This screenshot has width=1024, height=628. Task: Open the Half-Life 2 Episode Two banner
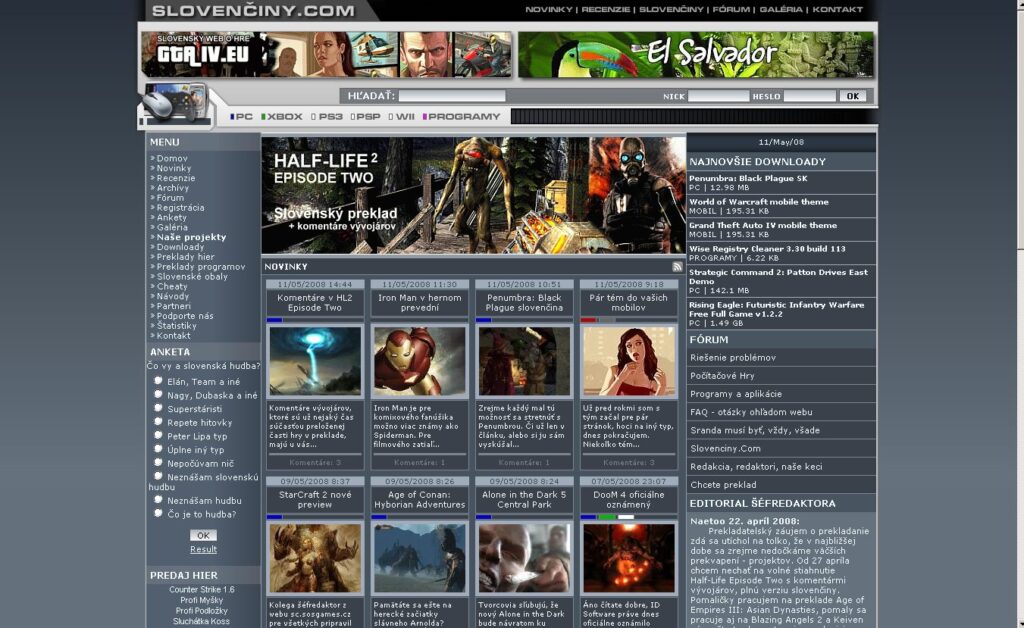[x=473, y=195]
